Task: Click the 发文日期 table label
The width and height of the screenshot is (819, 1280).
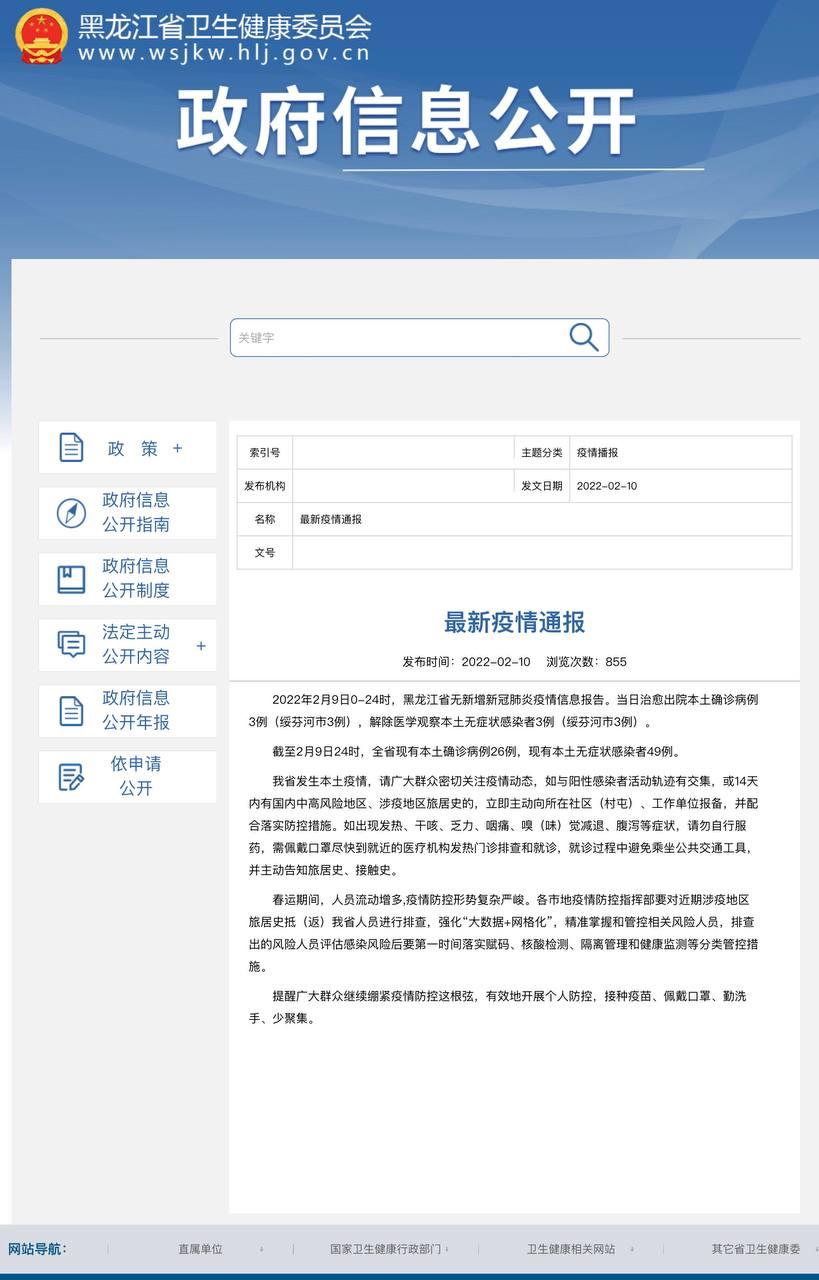Action: coord(542,486)
